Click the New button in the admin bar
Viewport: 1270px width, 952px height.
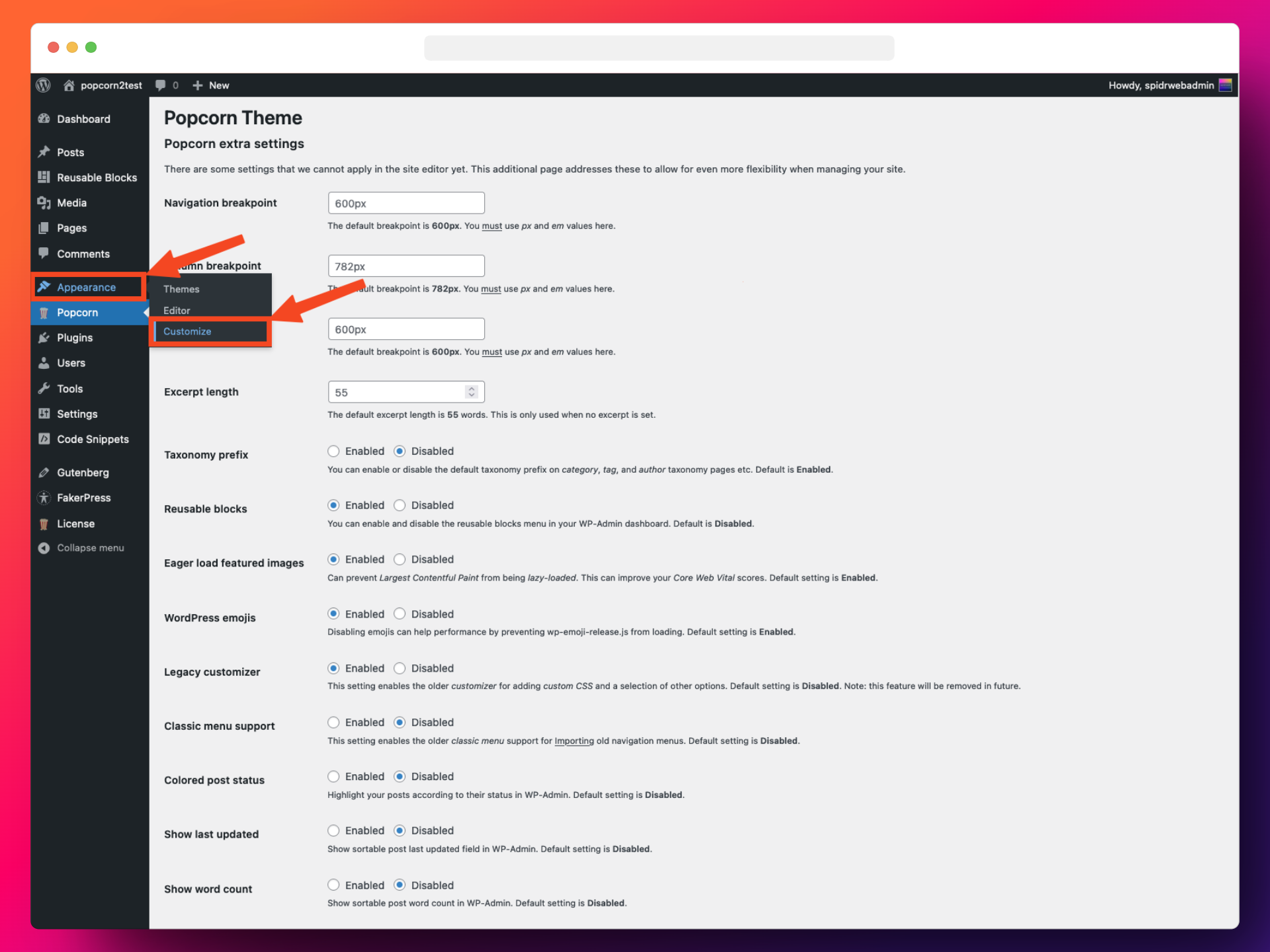pyautogui.click(x=210, y=85)
